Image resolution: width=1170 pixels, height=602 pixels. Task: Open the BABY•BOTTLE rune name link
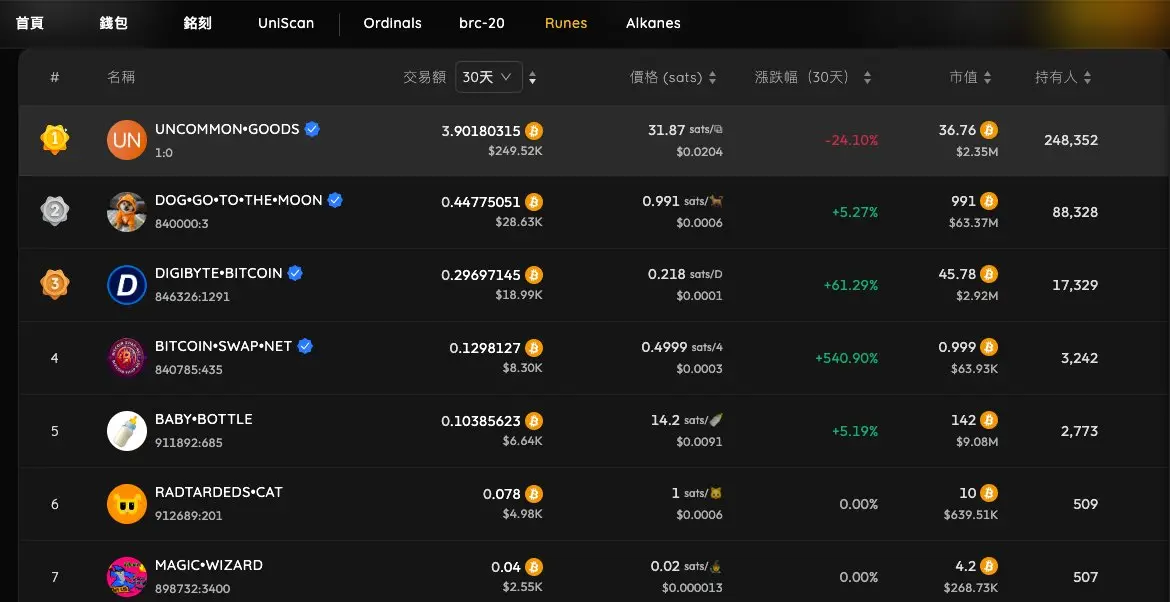pos(204,419)
